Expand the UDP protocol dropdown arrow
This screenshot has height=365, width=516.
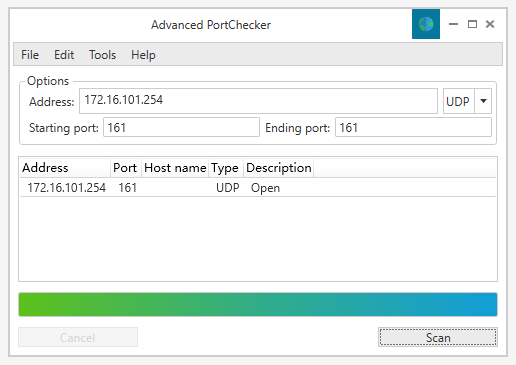tap(483, 101)
